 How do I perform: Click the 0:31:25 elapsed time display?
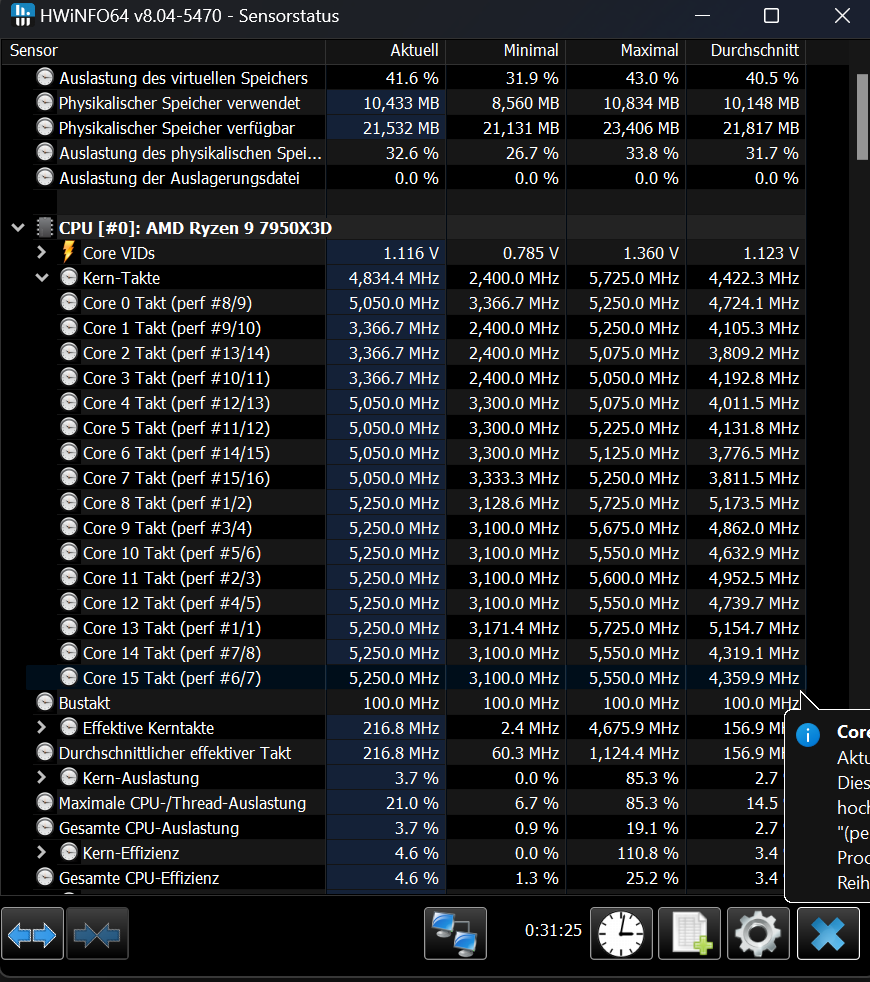[x=553, y=930]
